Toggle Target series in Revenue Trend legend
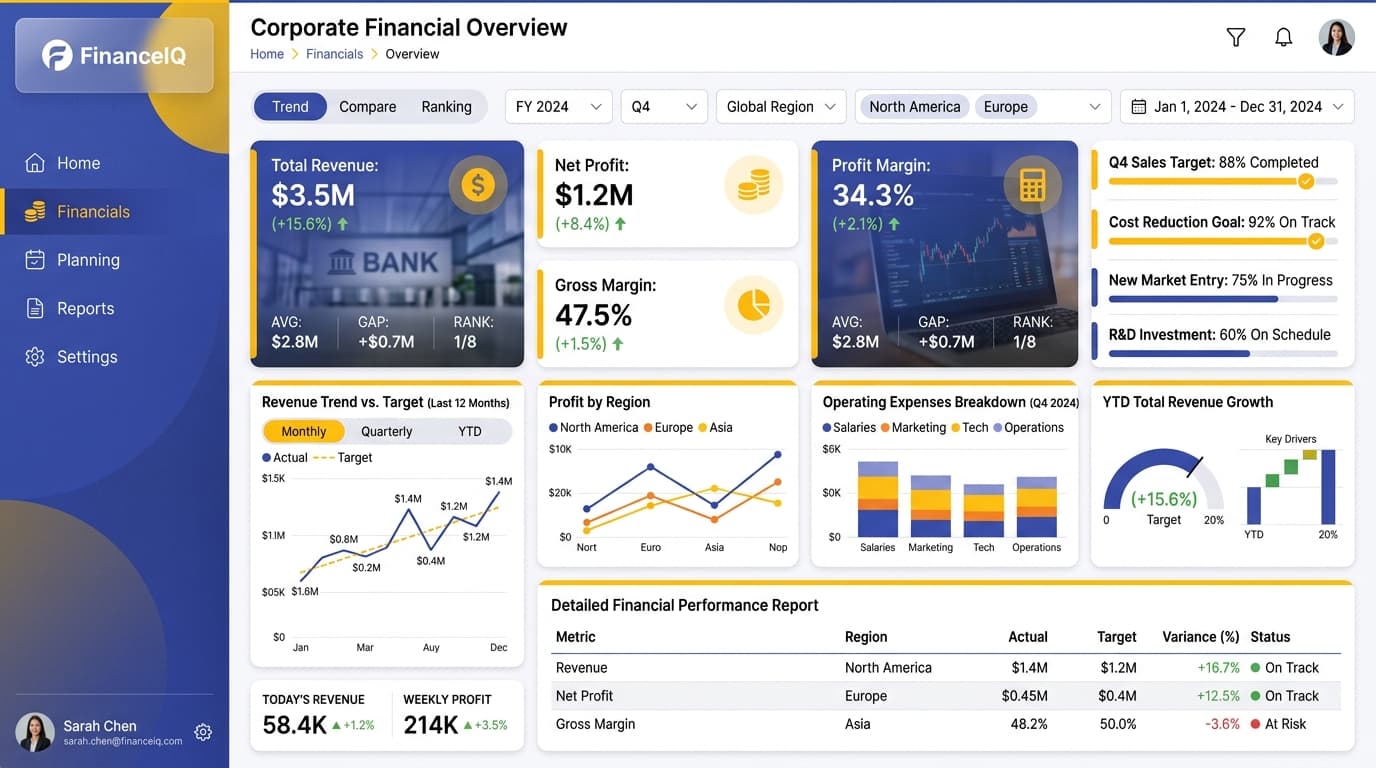Image resolution: width=1376 pixels, height=768 pixels. click(343, 457)
